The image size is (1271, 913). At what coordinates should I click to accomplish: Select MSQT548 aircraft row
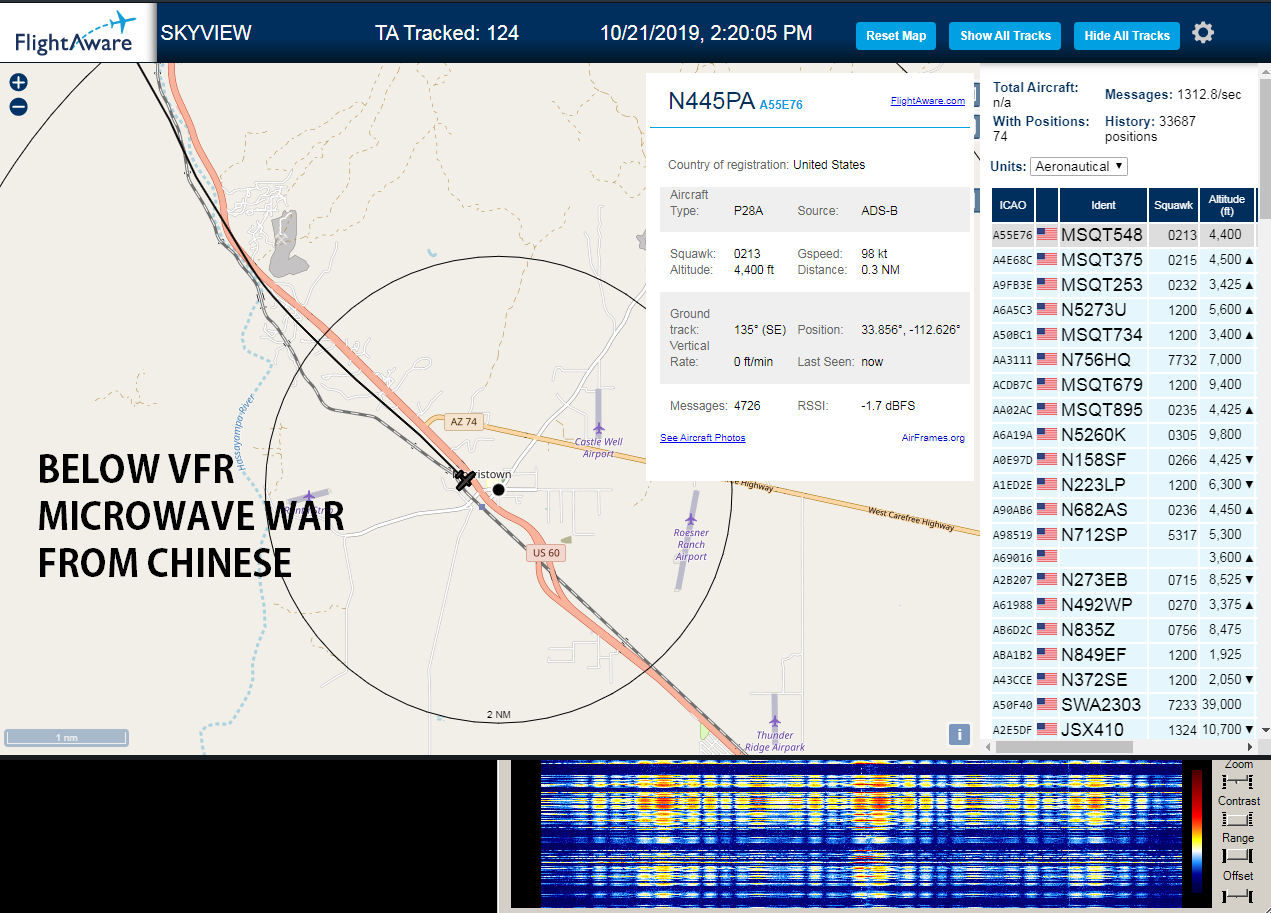coord(1123,235)
